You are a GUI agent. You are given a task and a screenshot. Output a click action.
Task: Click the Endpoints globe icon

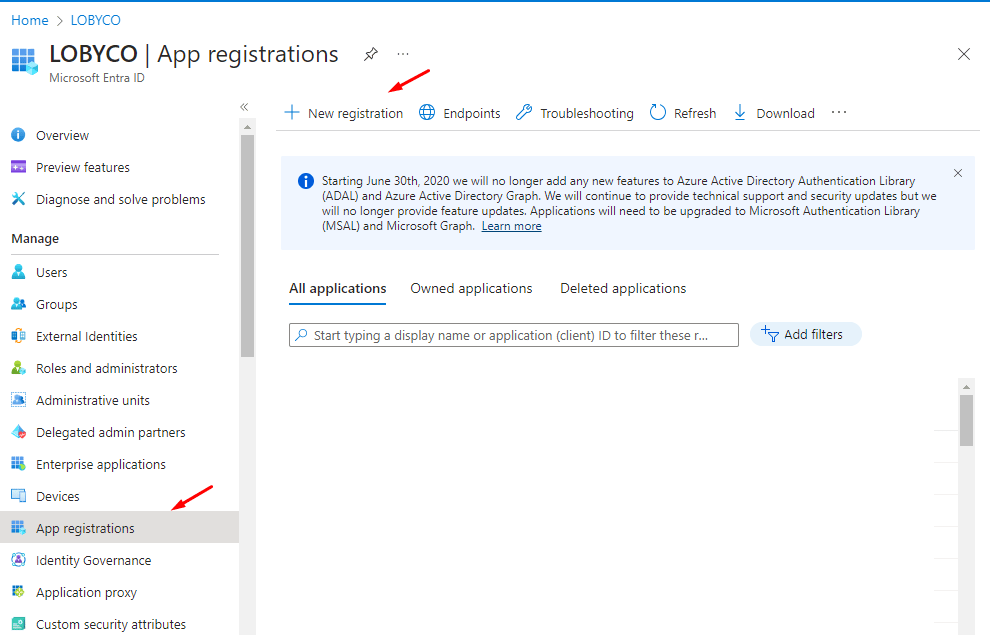[427, 112]
